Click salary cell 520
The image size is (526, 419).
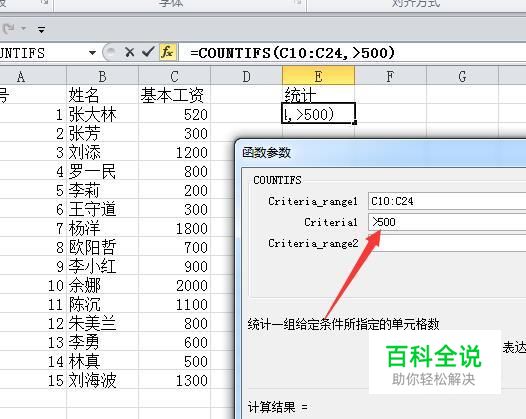174,114
